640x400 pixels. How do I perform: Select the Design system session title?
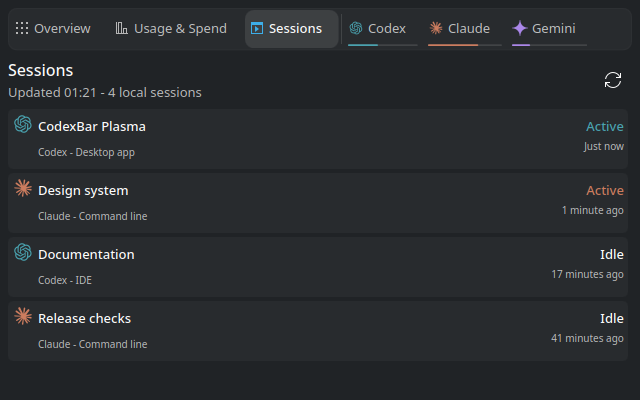[83, 191]
